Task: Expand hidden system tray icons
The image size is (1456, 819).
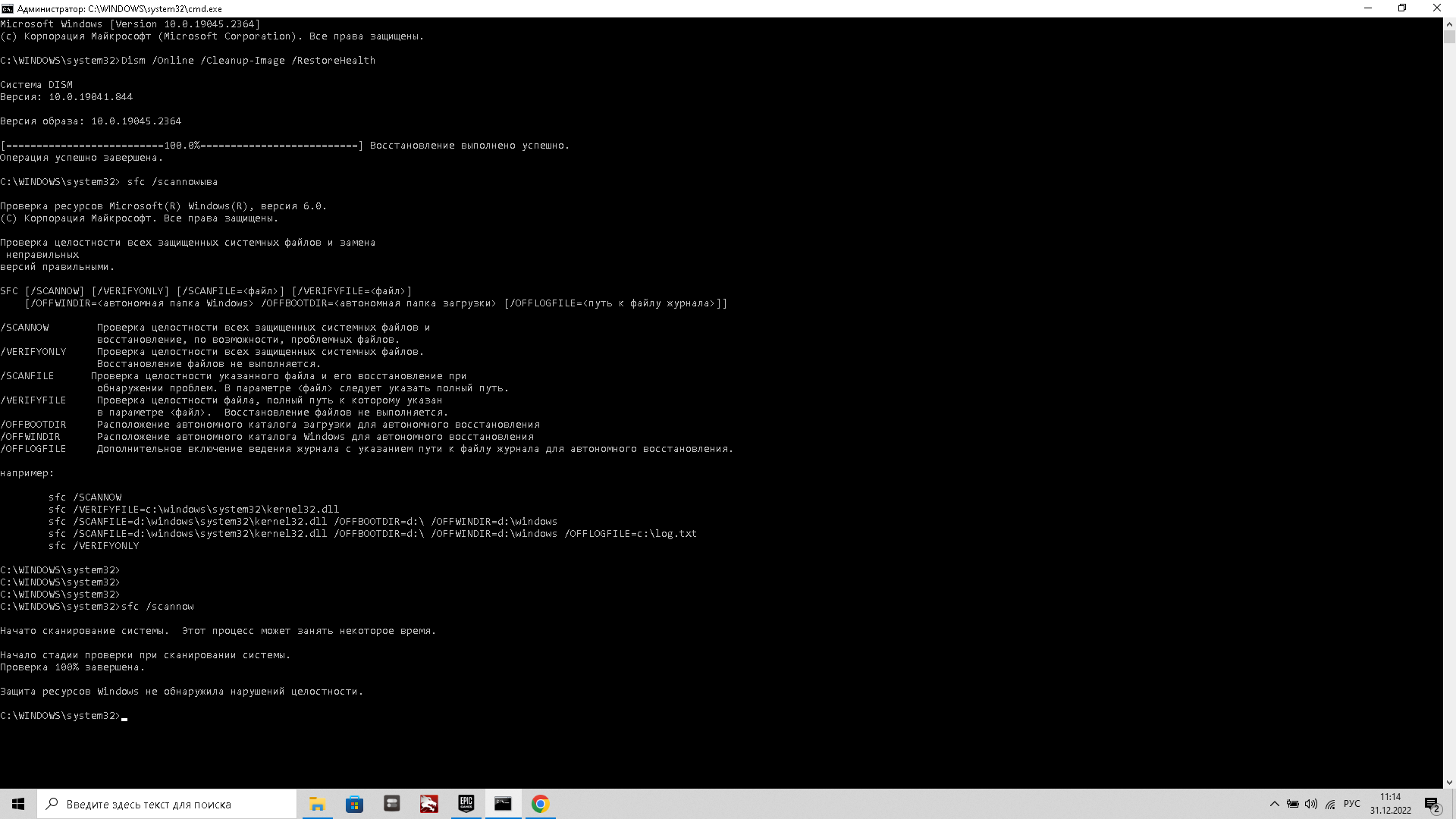Action: 1274,804
